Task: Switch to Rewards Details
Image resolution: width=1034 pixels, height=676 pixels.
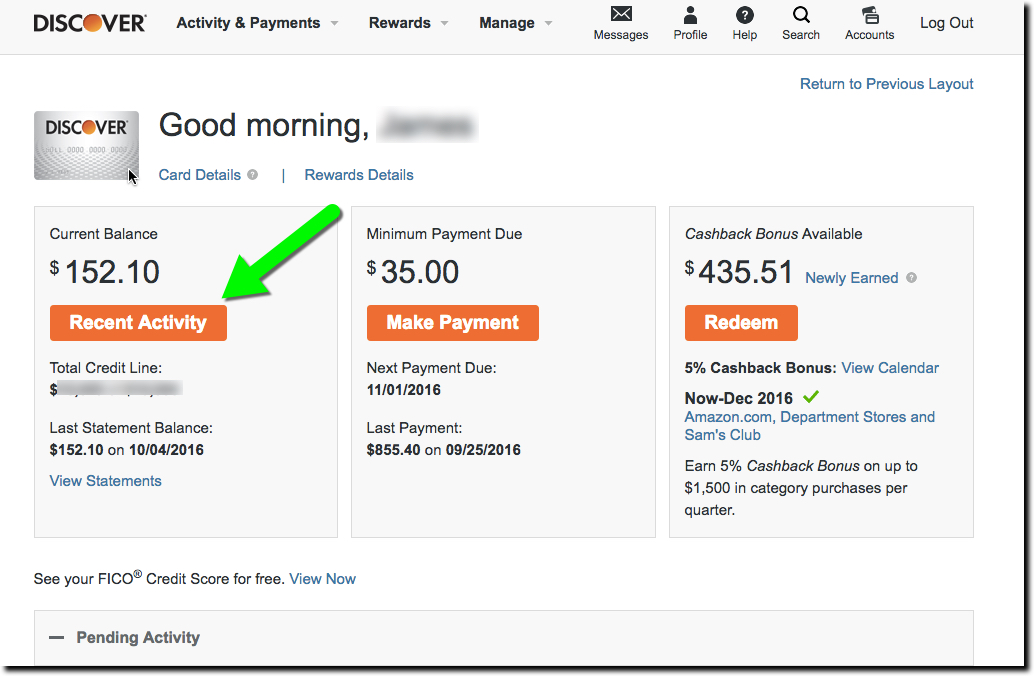Action: point(358,175)
